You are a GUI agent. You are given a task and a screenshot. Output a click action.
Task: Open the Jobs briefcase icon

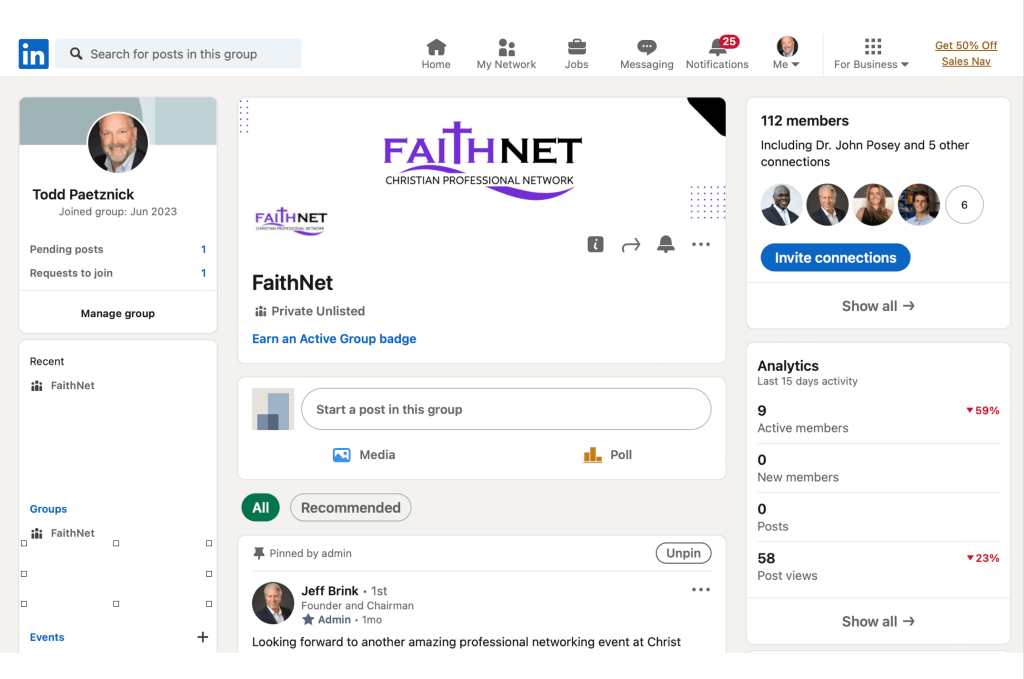click(577, 47)
